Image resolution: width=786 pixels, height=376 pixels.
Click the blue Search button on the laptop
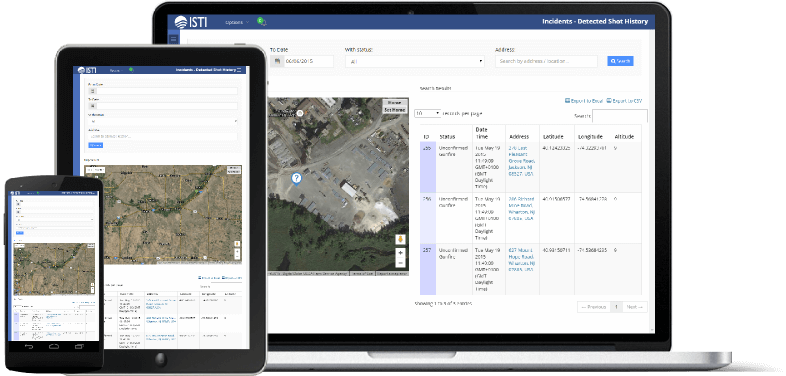tap(620, 61)
